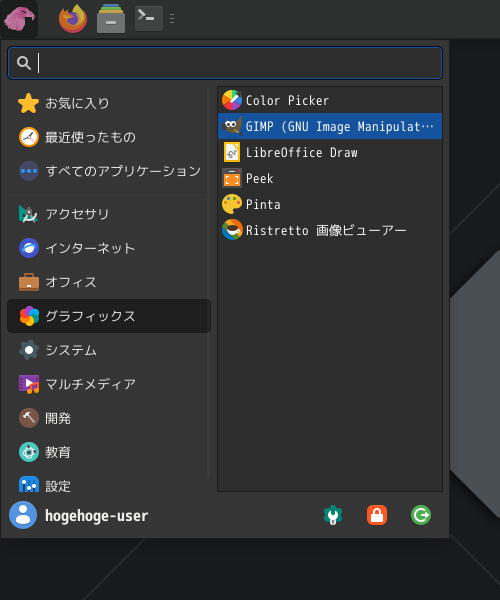Launch Firefox from the panel

[73, 19]
